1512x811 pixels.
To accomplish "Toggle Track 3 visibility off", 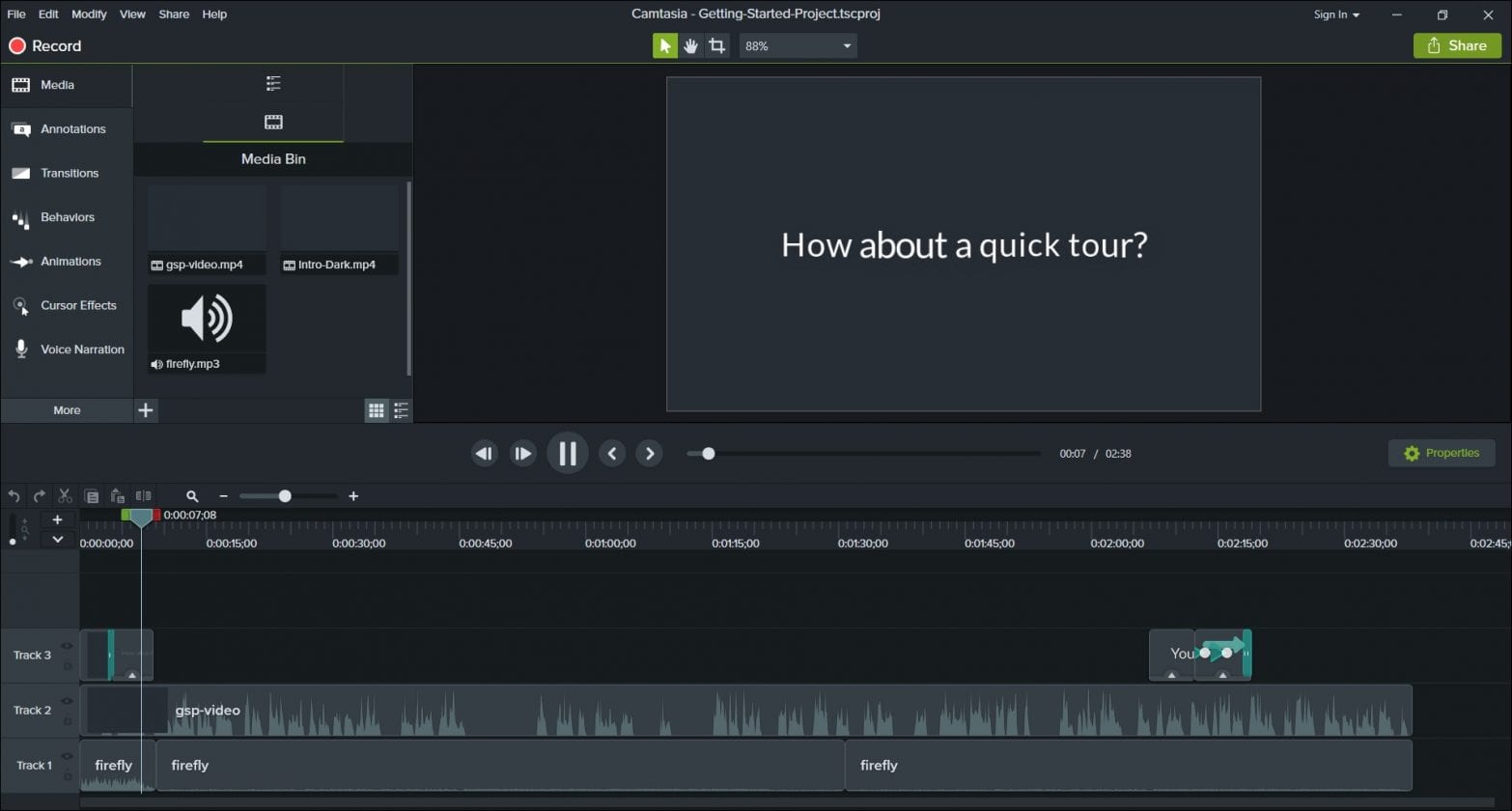I will pyautogui.click(x=68, y=646).
